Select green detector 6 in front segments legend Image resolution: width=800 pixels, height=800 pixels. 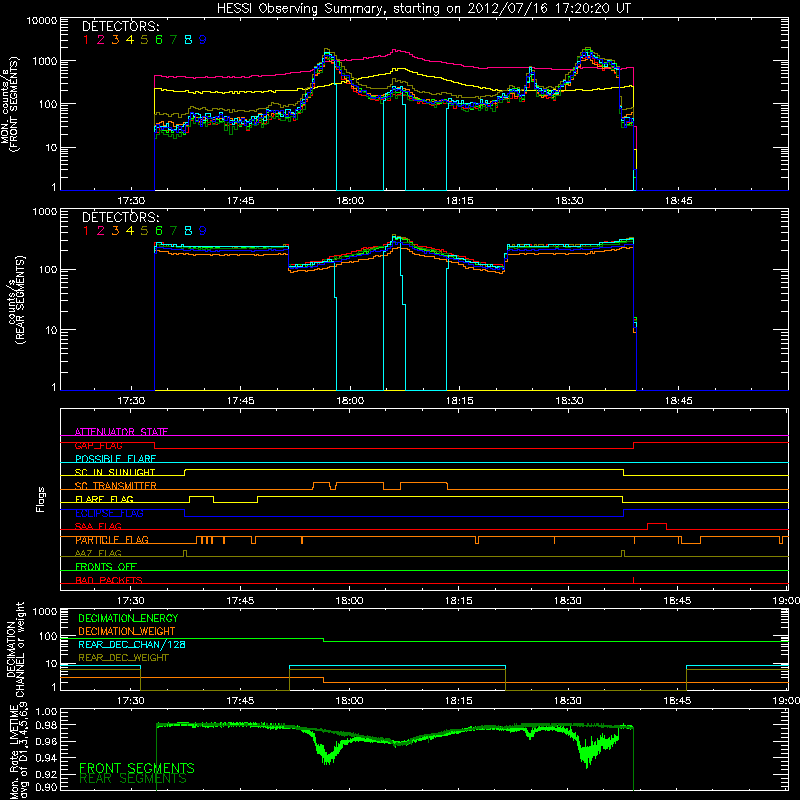(159, 40)
